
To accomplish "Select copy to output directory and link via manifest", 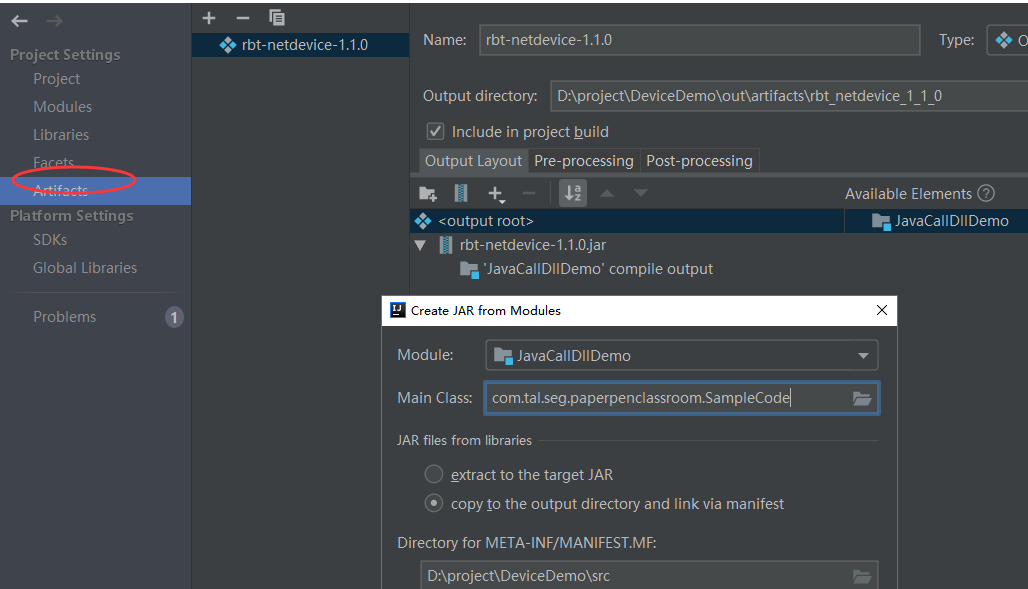I will tap(433, 503).
